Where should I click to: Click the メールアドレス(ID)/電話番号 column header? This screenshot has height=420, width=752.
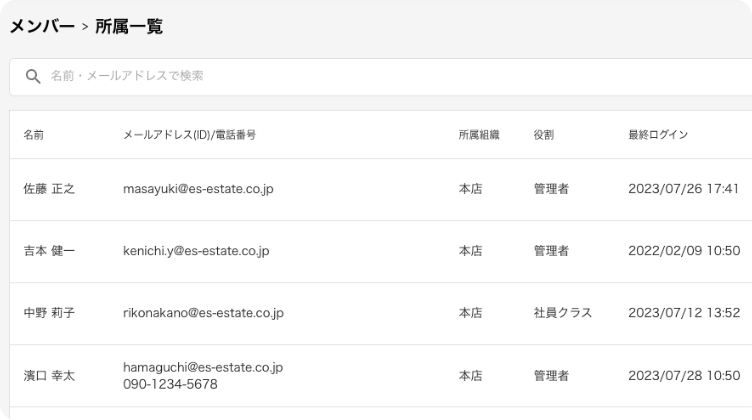(x=189, y=135)
